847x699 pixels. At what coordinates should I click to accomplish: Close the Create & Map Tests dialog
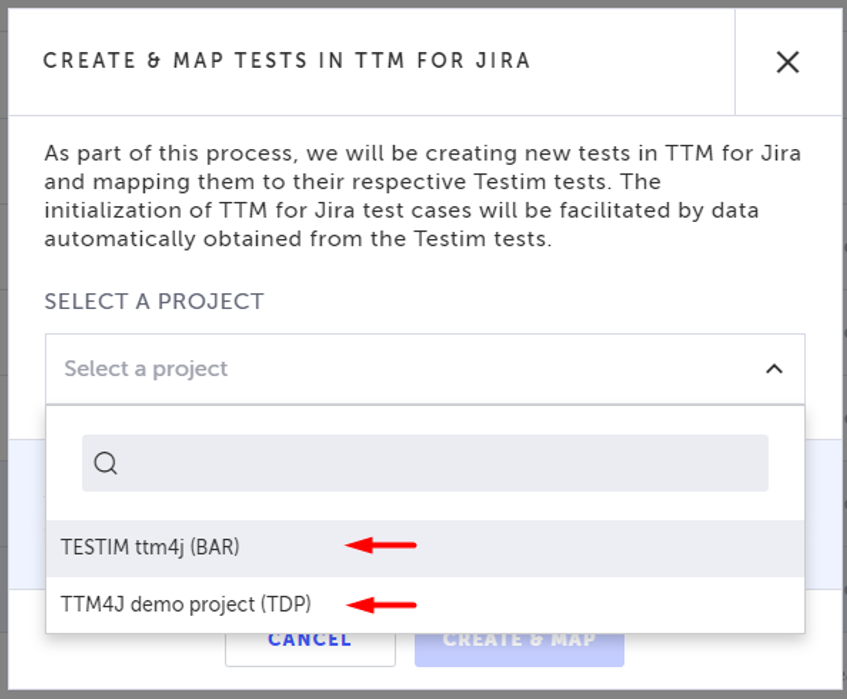tap(788, 62)
